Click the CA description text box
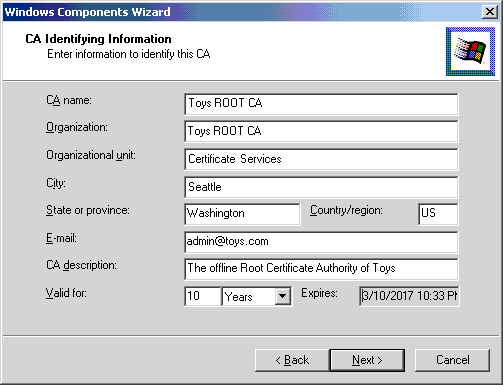The image size is (503, 385). point(321,269)
